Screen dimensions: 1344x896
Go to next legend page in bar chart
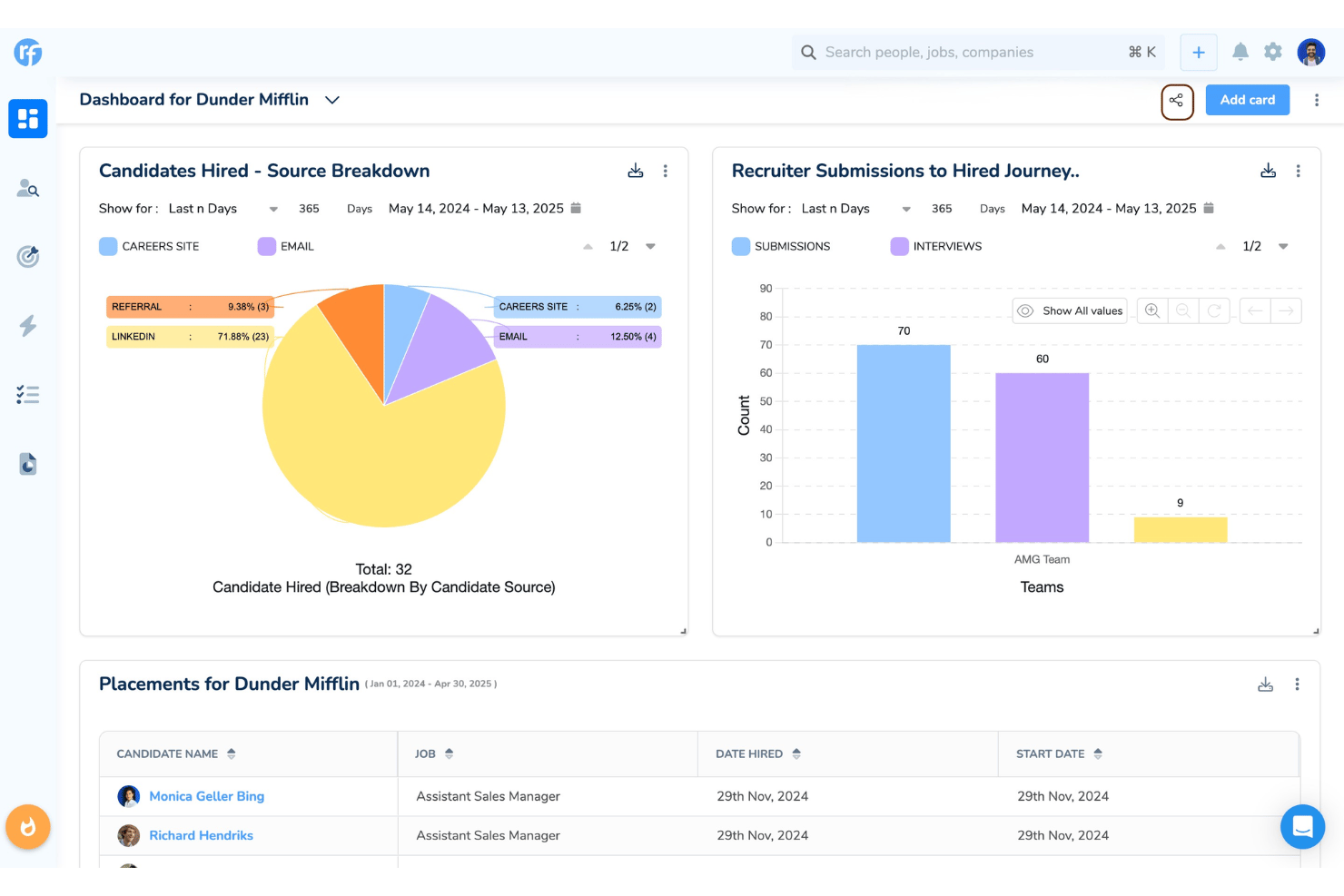click(1283, 246)
